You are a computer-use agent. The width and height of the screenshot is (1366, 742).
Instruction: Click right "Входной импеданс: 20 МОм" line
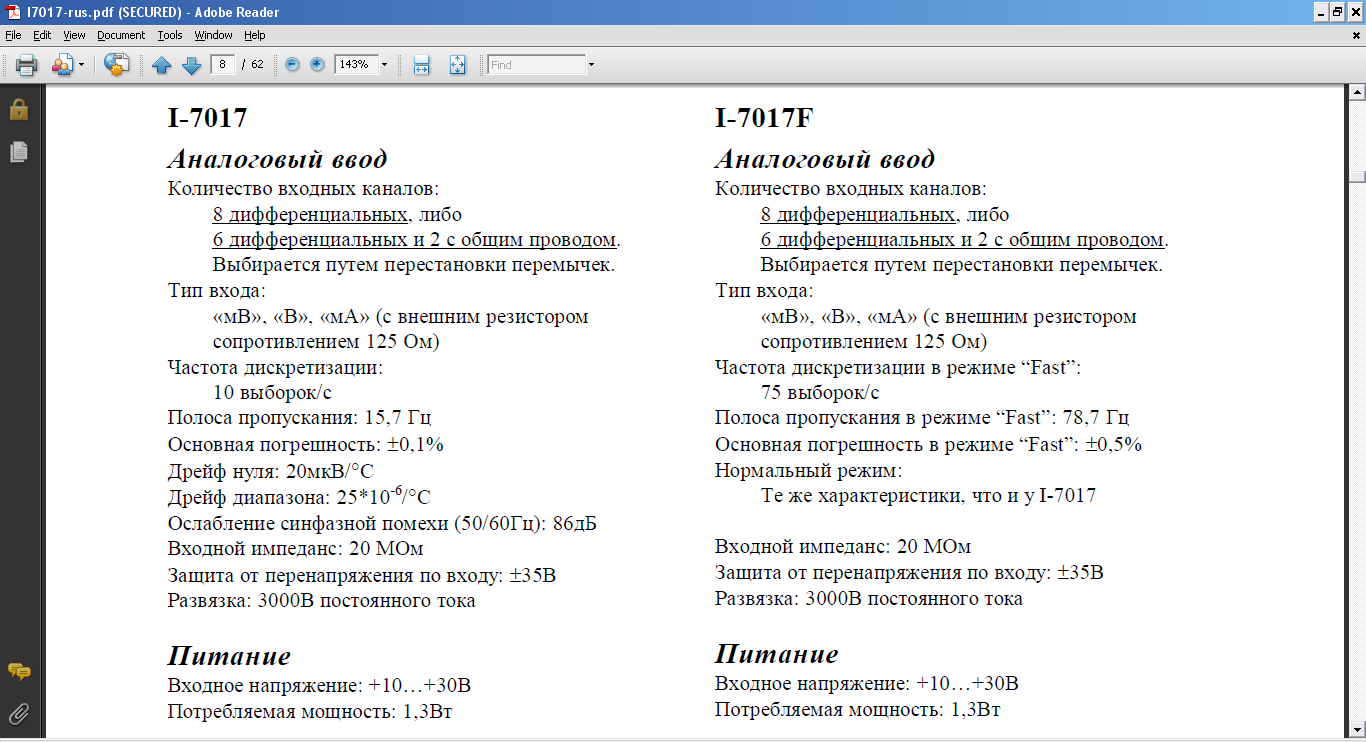pos(843,547)
